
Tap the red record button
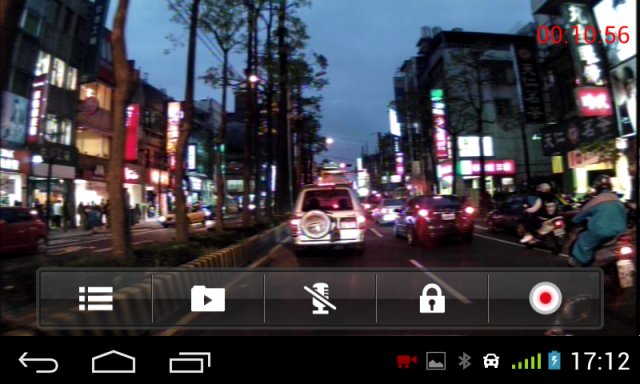tap(545, 298)
